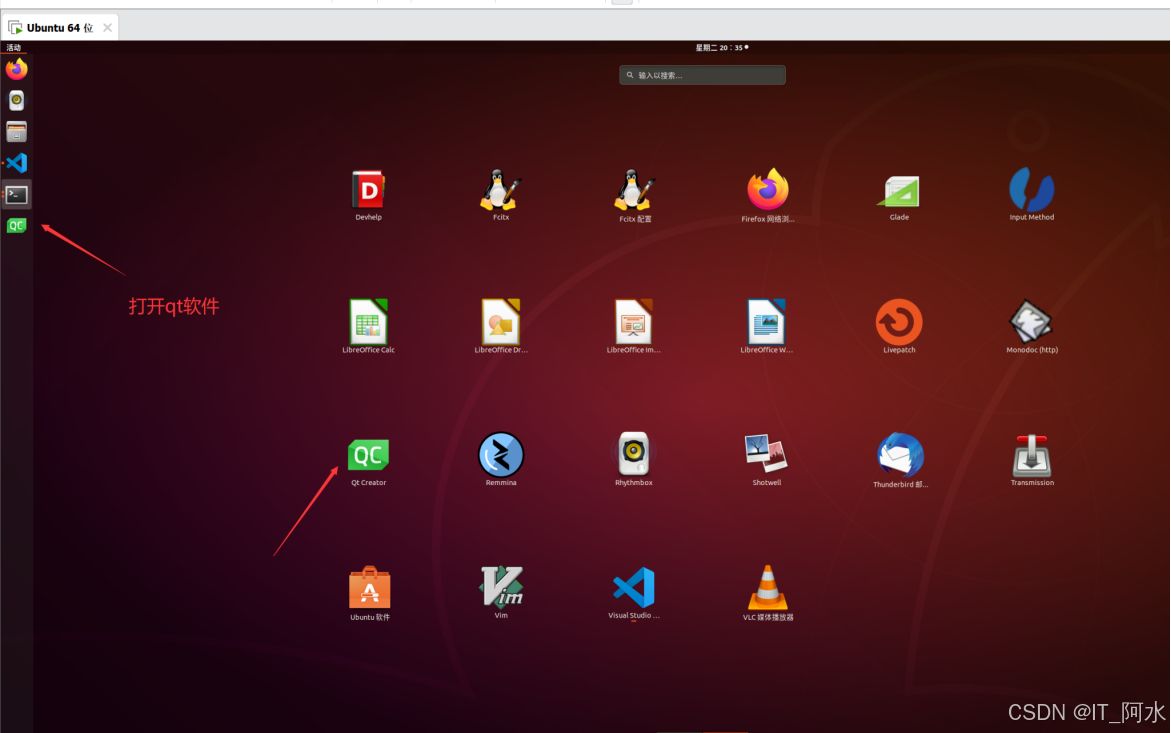The width and height of the screenshot is (1171, 733).
Task: Launch LibreOffice Calc
Action: (x=368, y=322)
